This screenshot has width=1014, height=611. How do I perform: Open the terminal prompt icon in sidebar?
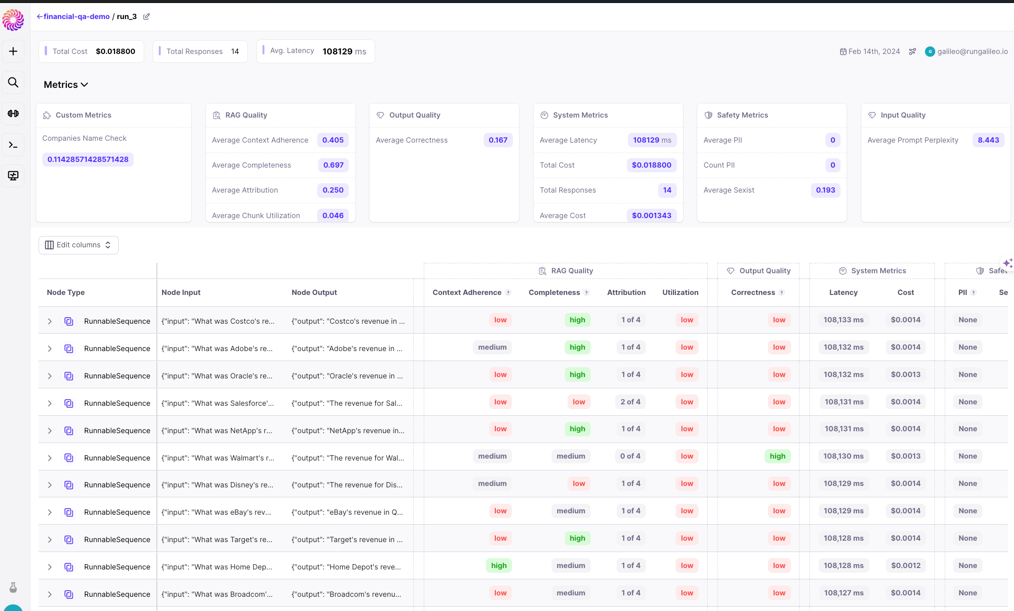pyautogui.click(x=13, y=145)
